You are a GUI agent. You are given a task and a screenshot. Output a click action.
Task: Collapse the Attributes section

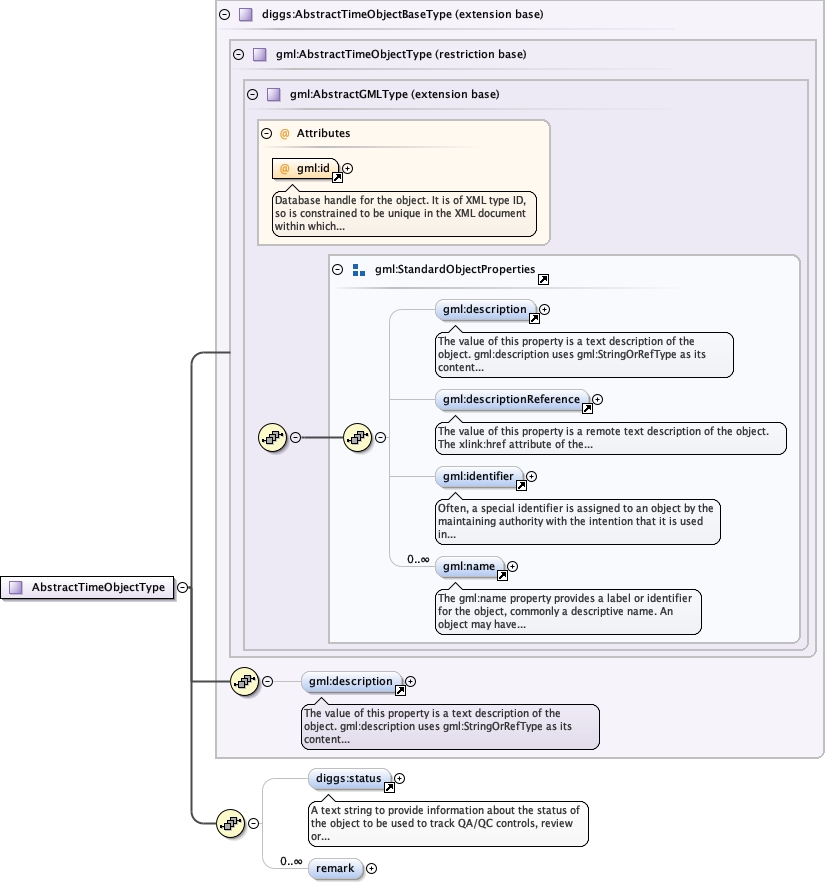266,133
